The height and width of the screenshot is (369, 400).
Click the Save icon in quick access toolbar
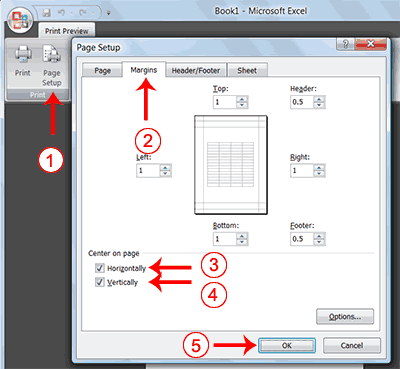tap(47, 13)
